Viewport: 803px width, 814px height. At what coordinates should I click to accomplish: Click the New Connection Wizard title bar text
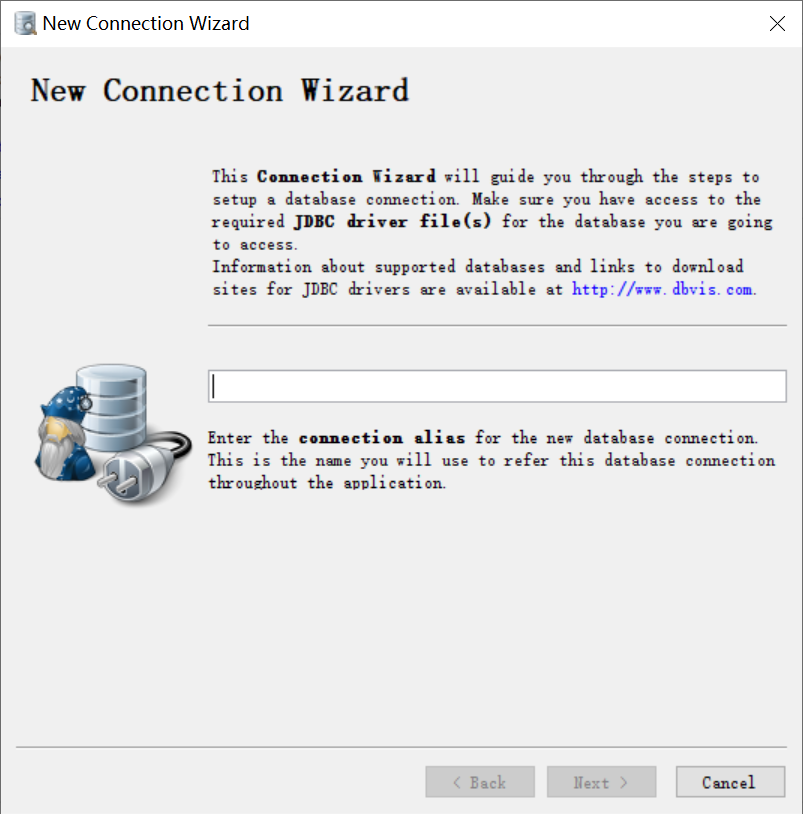tap(146, 23)
